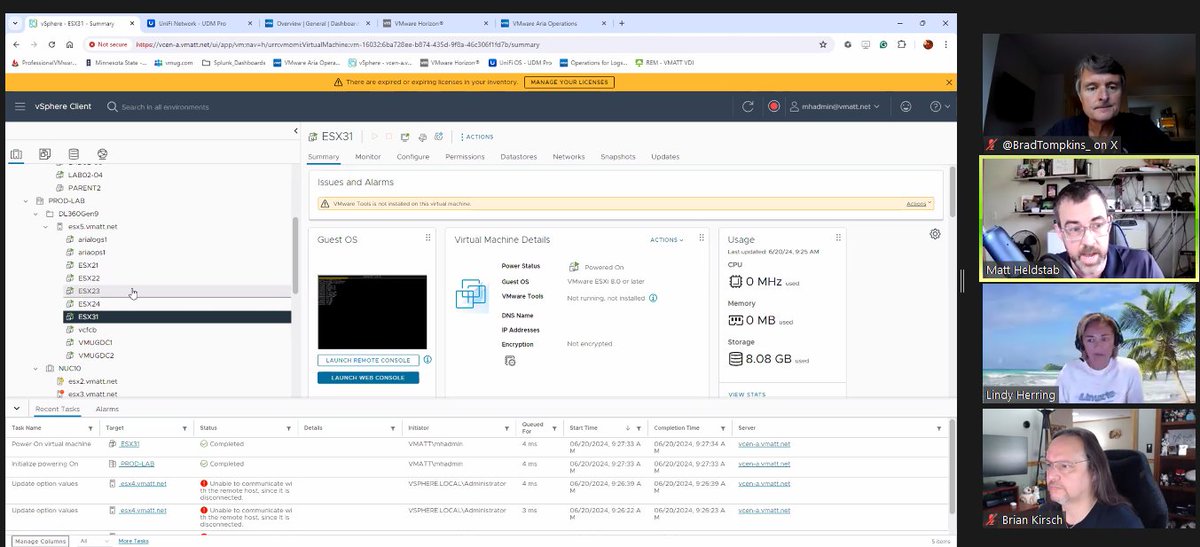Click filter icon on Target column
1200x547 pixels.
pyautogui.click(x=187, y=427)
